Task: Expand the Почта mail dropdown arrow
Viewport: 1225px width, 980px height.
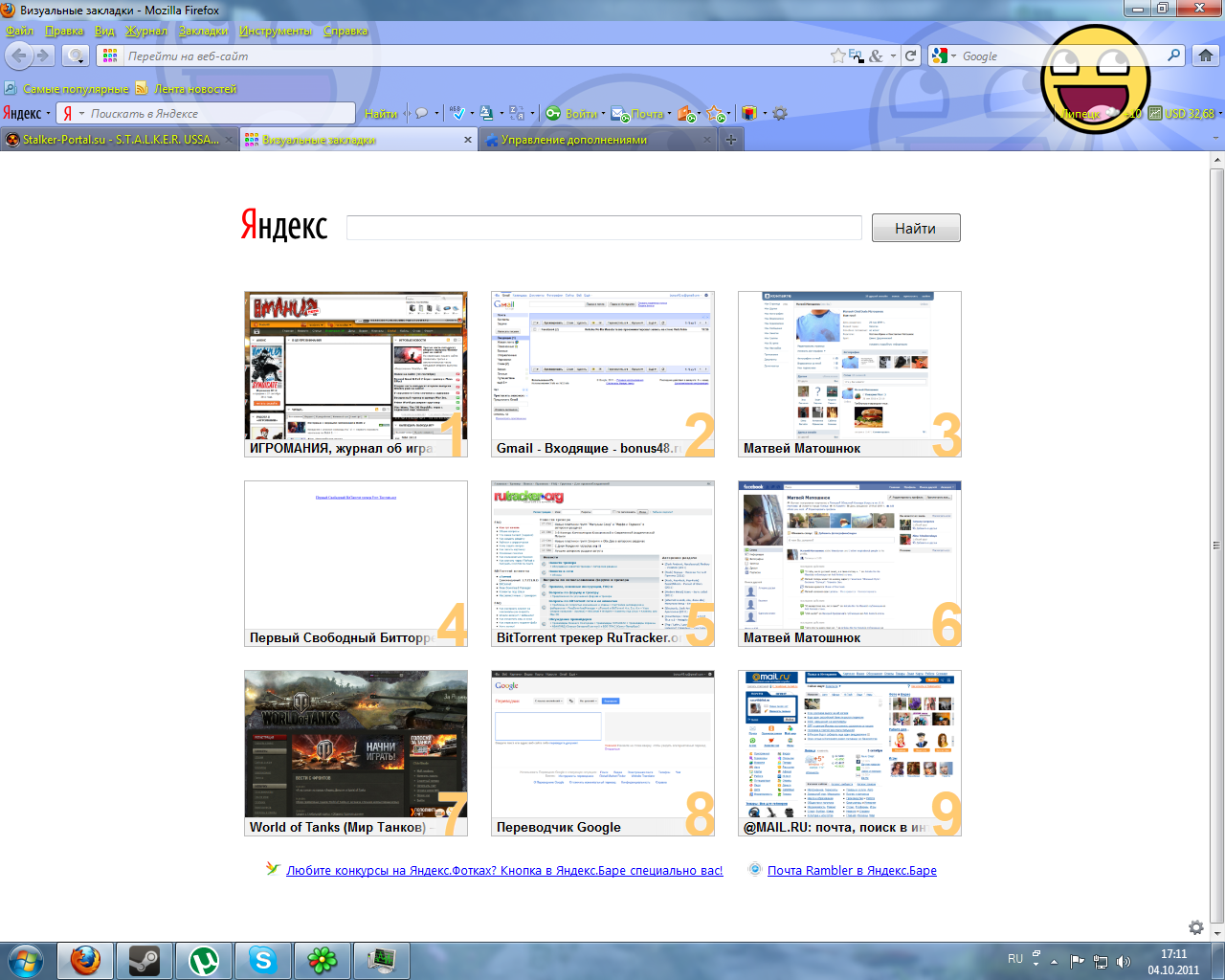Action: coord(669,114)
